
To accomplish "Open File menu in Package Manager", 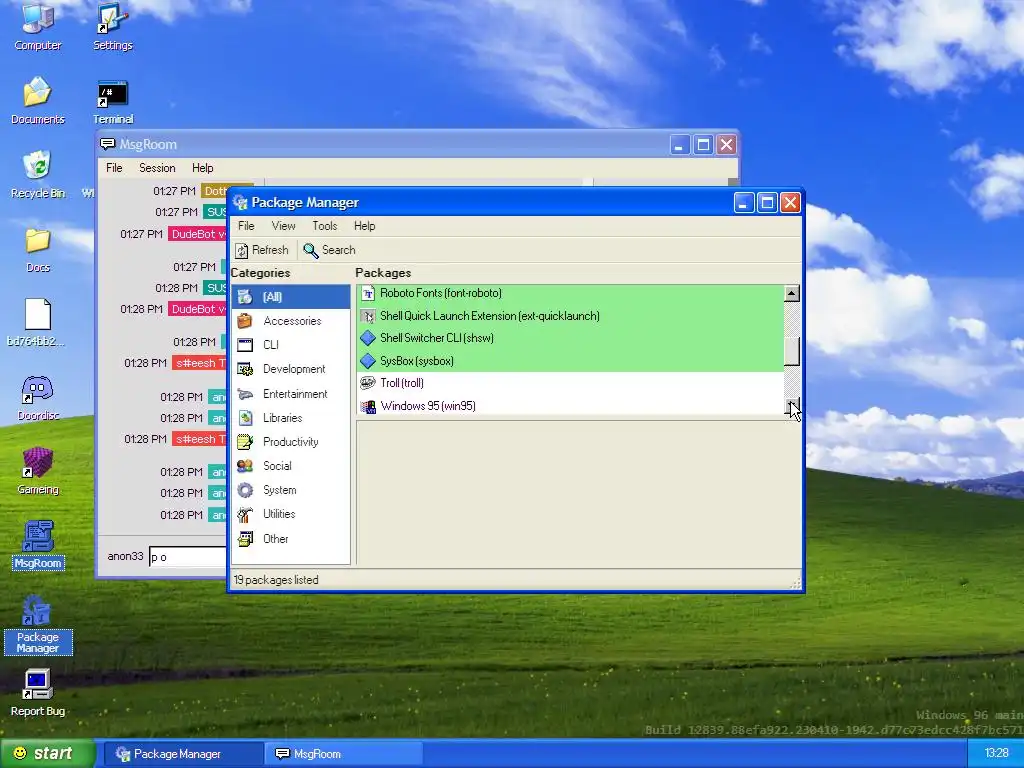I will [246, 226].
